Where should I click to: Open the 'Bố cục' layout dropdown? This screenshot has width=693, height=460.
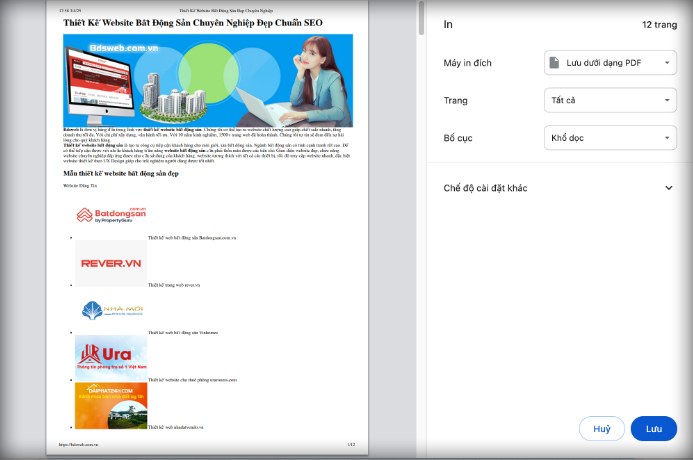610,138
